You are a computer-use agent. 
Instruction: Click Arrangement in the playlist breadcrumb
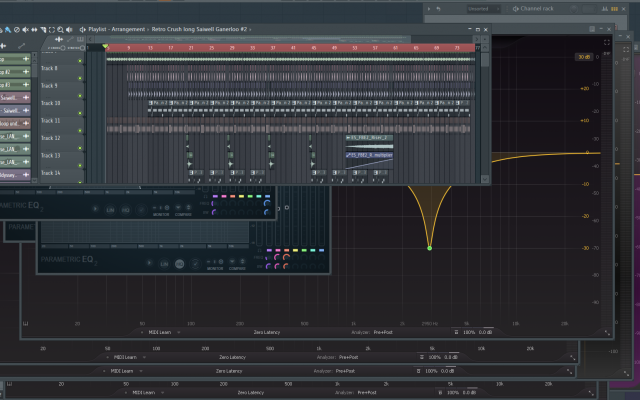tap(129, 30)
